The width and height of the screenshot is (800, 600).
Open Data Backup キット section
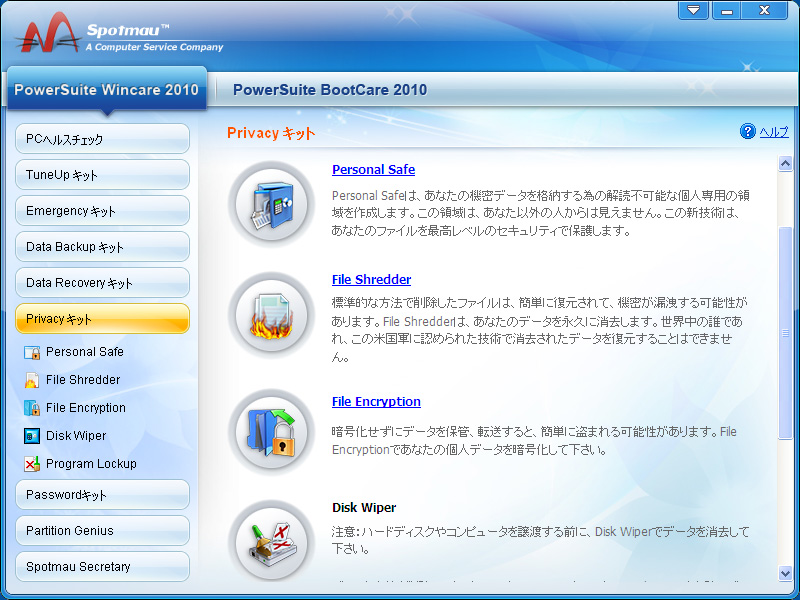pos(103,247)
